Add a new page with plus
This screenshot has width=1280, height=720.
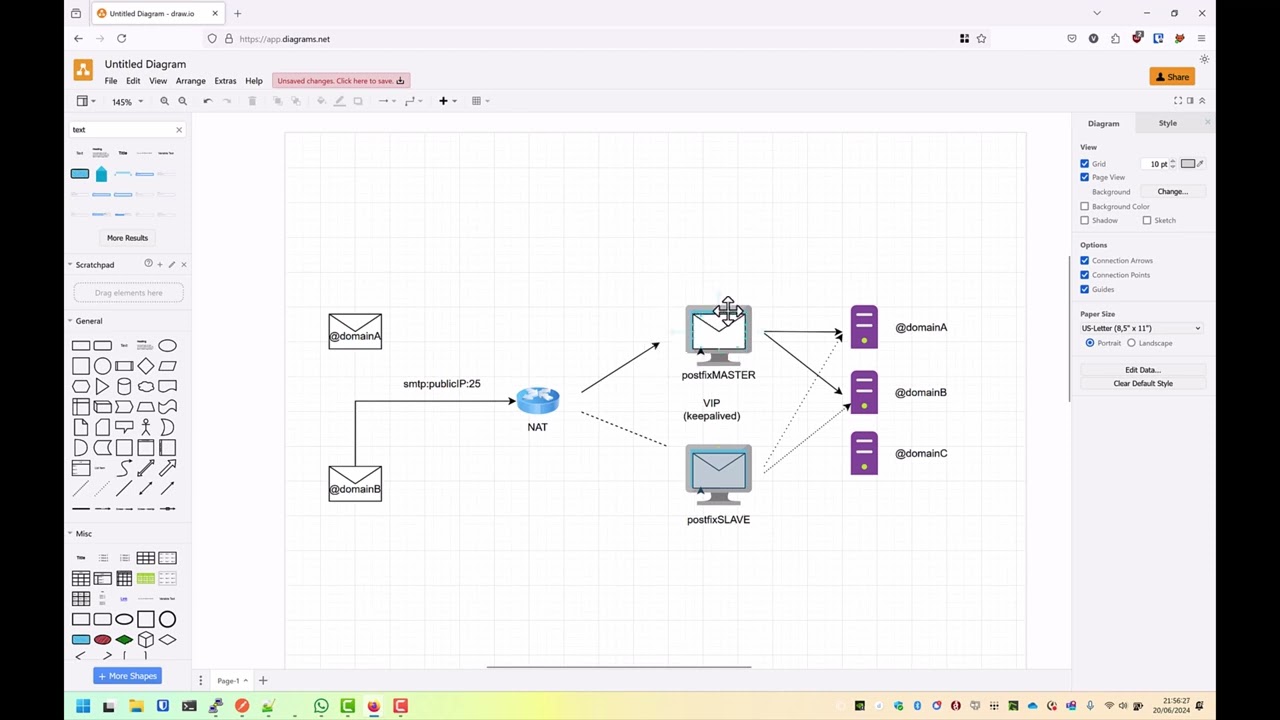pyautogui.click(x=263, y=681)
